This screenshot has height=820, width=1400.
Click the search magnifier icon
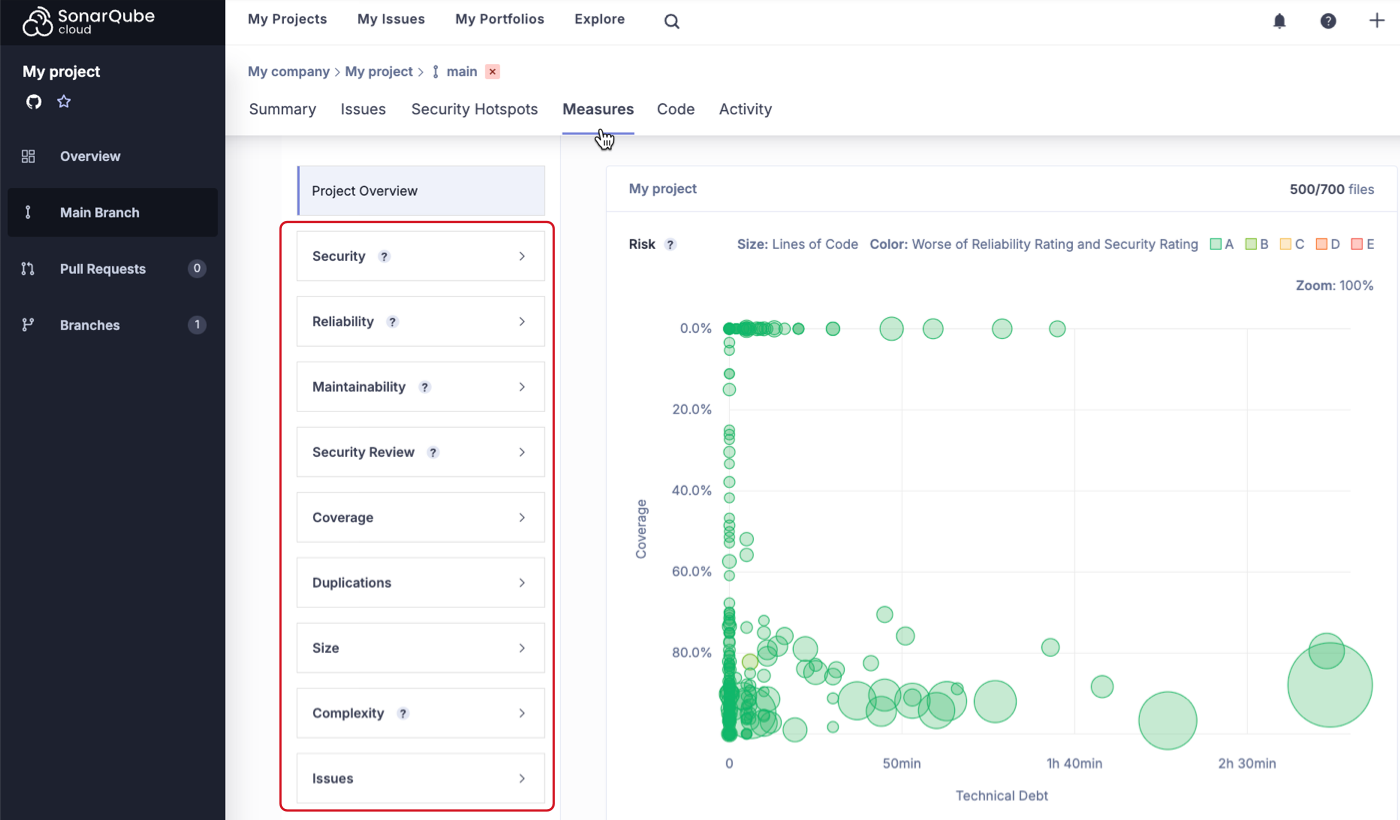click(672, 21)
